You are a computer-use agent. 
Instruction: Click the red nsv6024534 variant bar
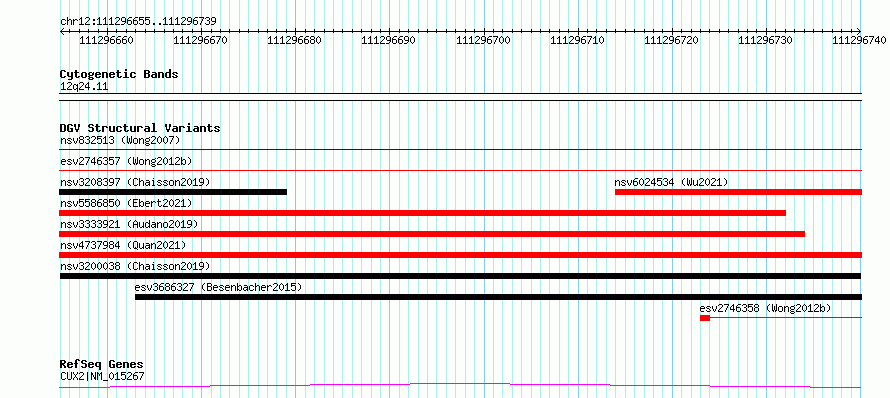pyautogui.click(x=738, y=192)
